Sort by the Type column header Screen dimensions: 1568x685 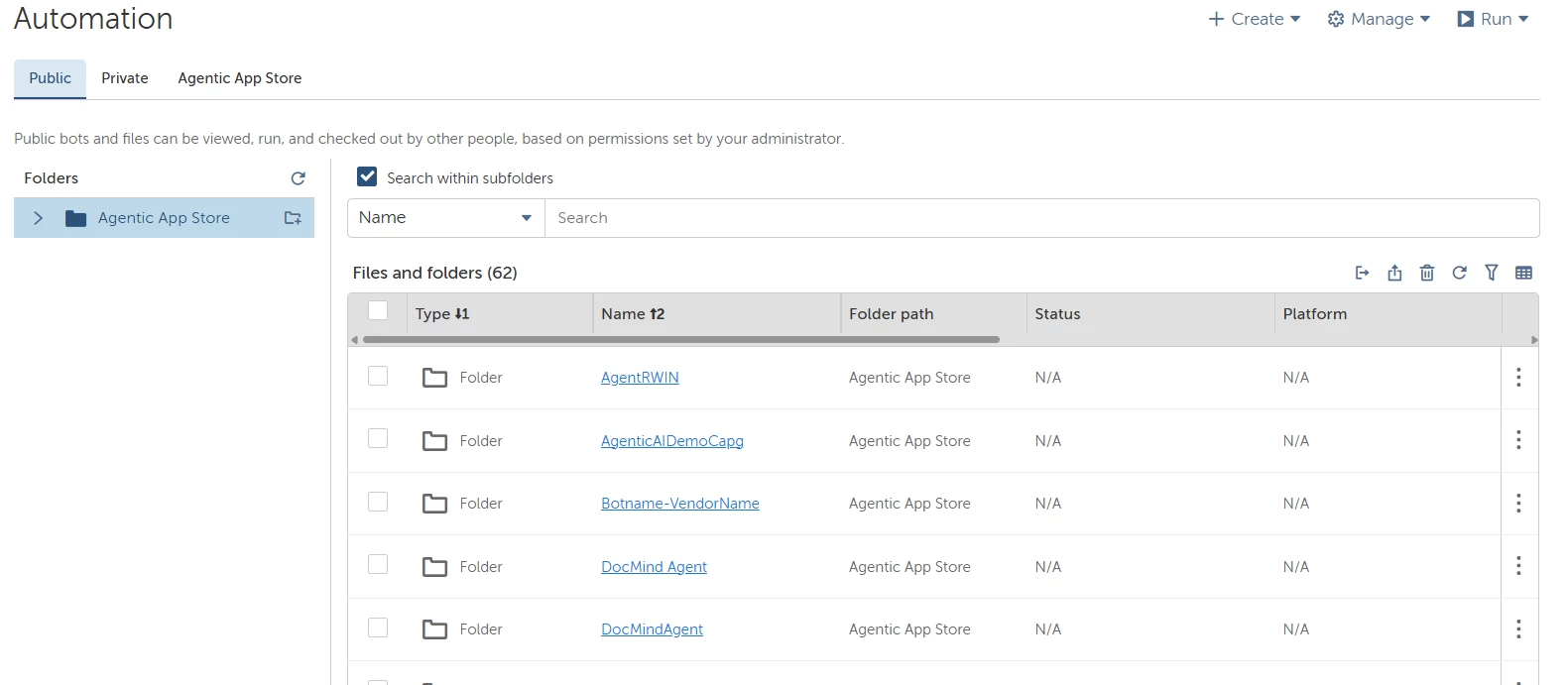pyautogui.click(x=442, y=314)
